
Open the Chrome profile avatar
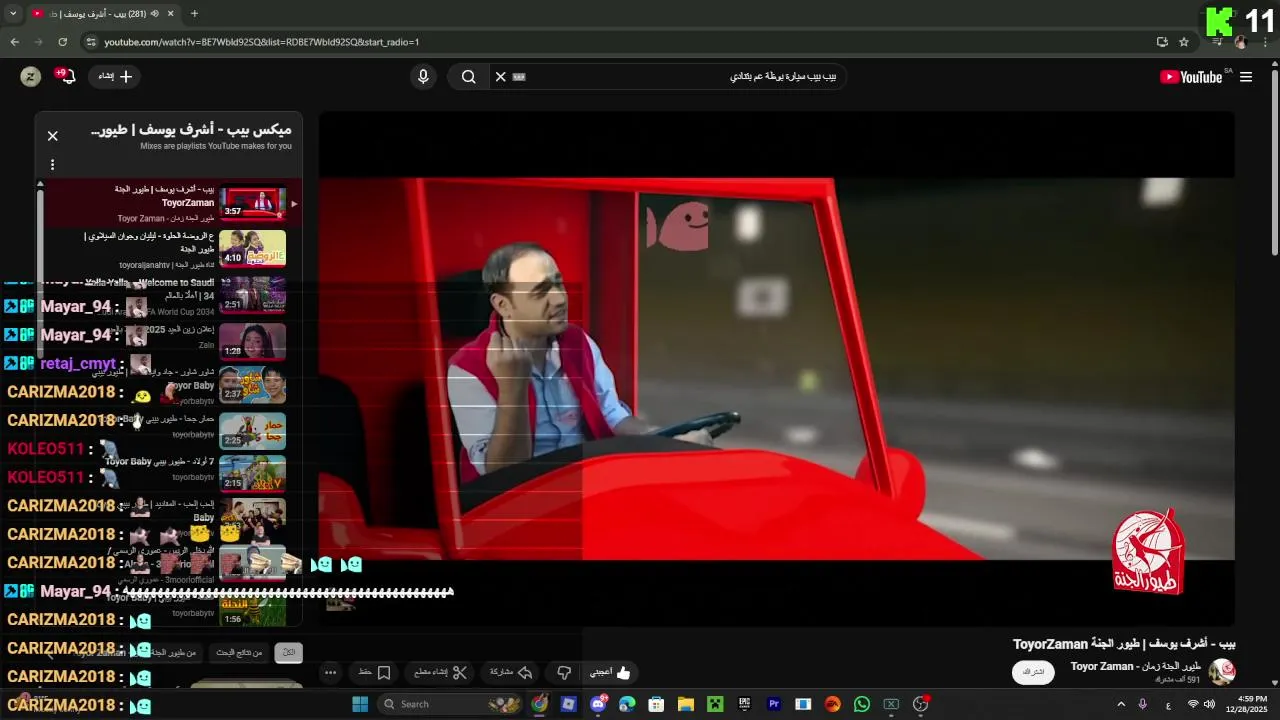click(x=1241, y=42)
